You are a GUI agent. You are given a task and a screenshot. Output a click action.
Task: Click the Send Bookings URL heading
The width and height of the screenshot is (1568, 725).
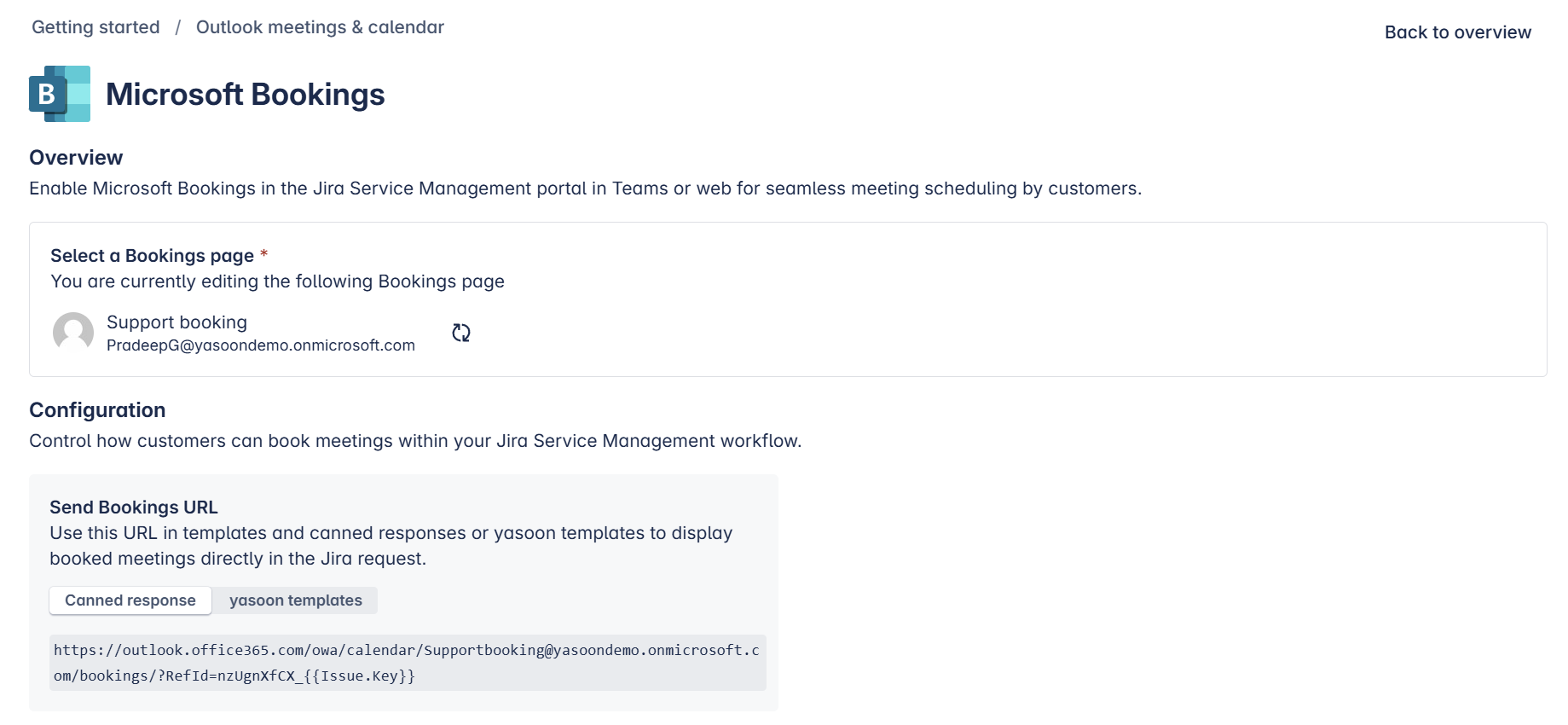pos(134,507)
